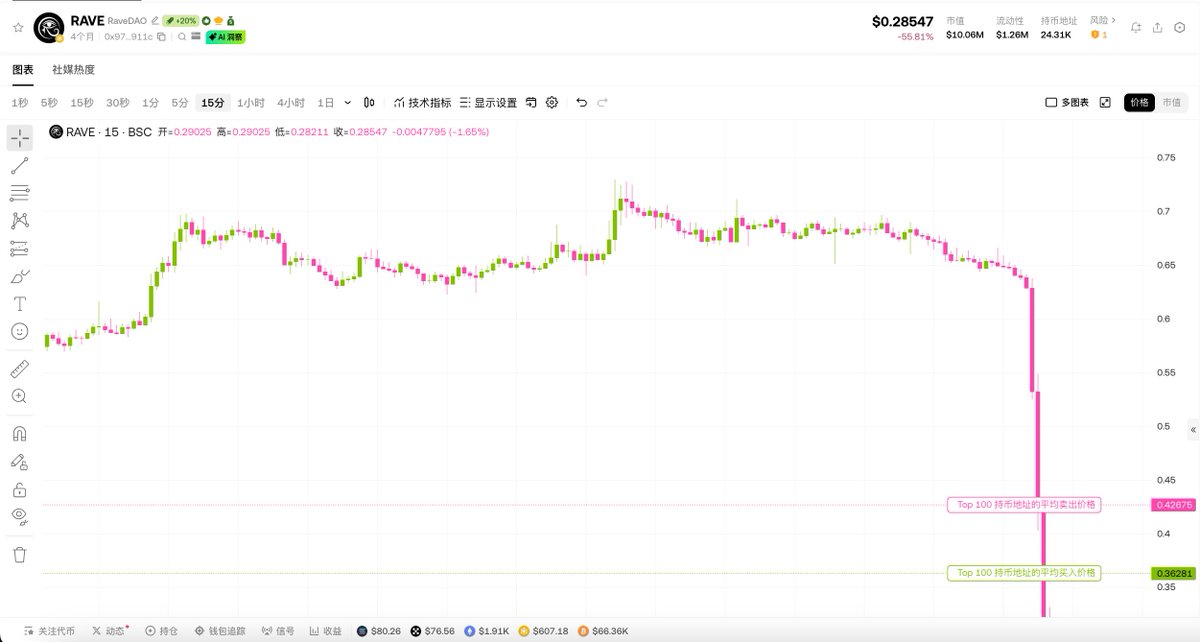The height and width of the screenshot is (642, 1200).
Task: Select the 4小时 timeframe
Action: [x=291, y=102]
